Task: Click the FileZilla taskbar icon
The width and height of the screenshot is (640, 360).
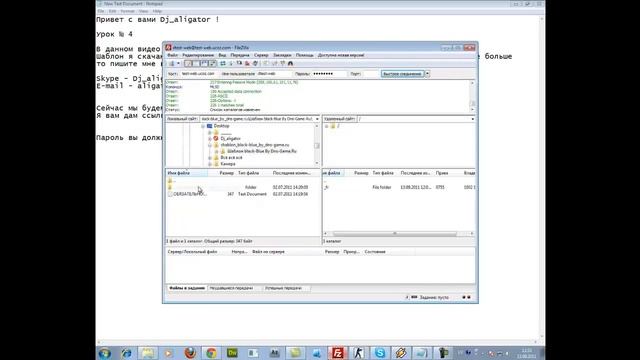Action: [338, 353]
